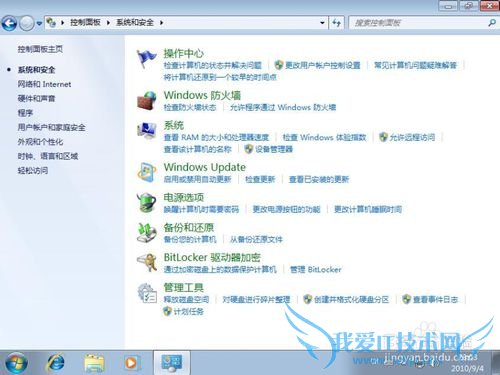Screen dimensions: 500x375
Task: Open the 操作中心 heading link
Action: 183,53
